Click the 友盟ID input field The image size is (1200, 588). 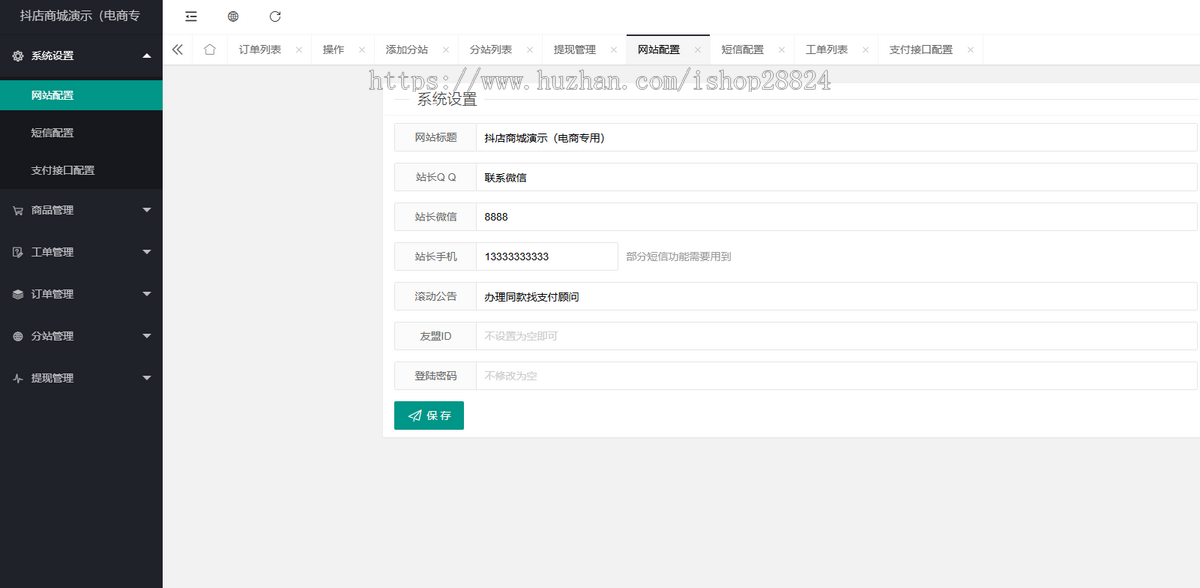point(835,336)
